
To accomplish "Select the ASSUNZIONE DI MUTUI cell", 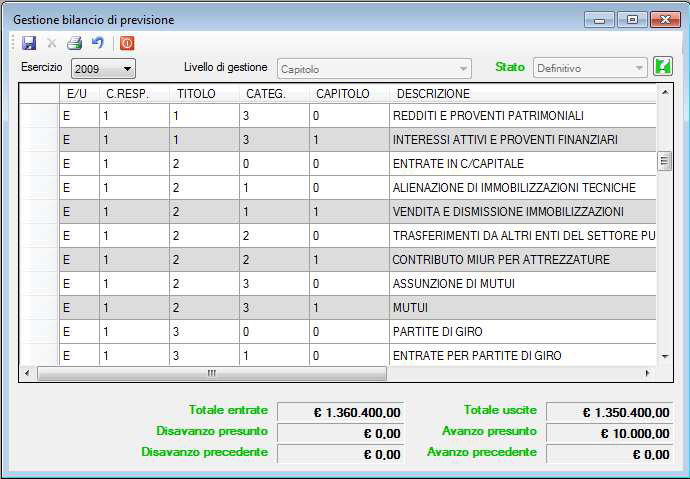I will tap(523, 284).
